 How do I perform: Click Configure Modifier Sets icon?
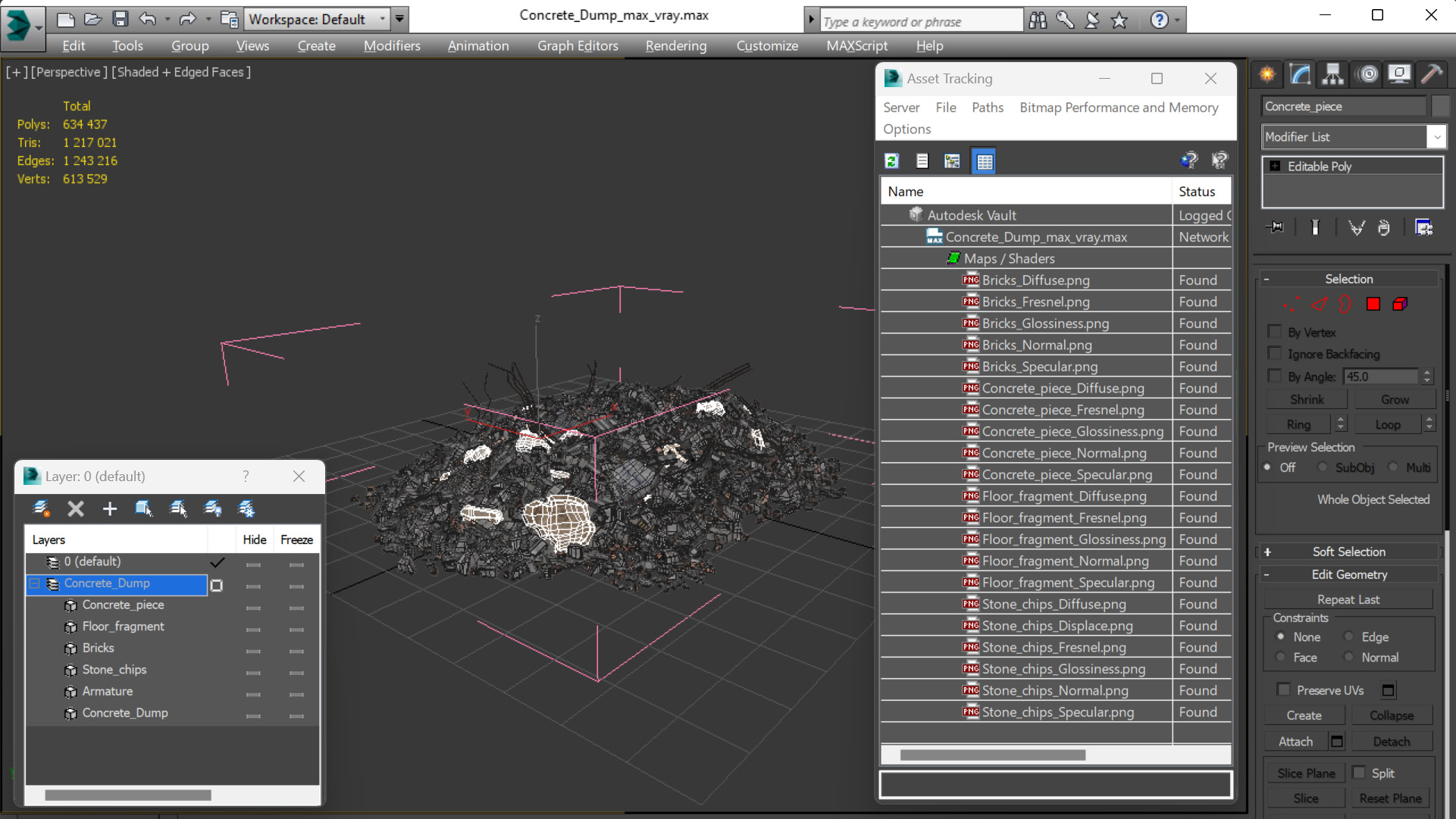point(1423,227)
